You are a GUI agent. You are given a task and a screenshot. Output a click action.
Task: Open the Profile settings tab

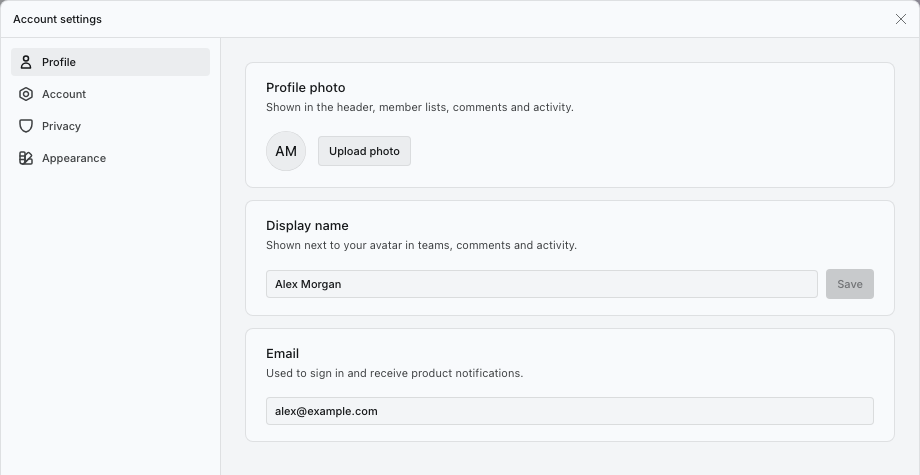click(110, 62)
